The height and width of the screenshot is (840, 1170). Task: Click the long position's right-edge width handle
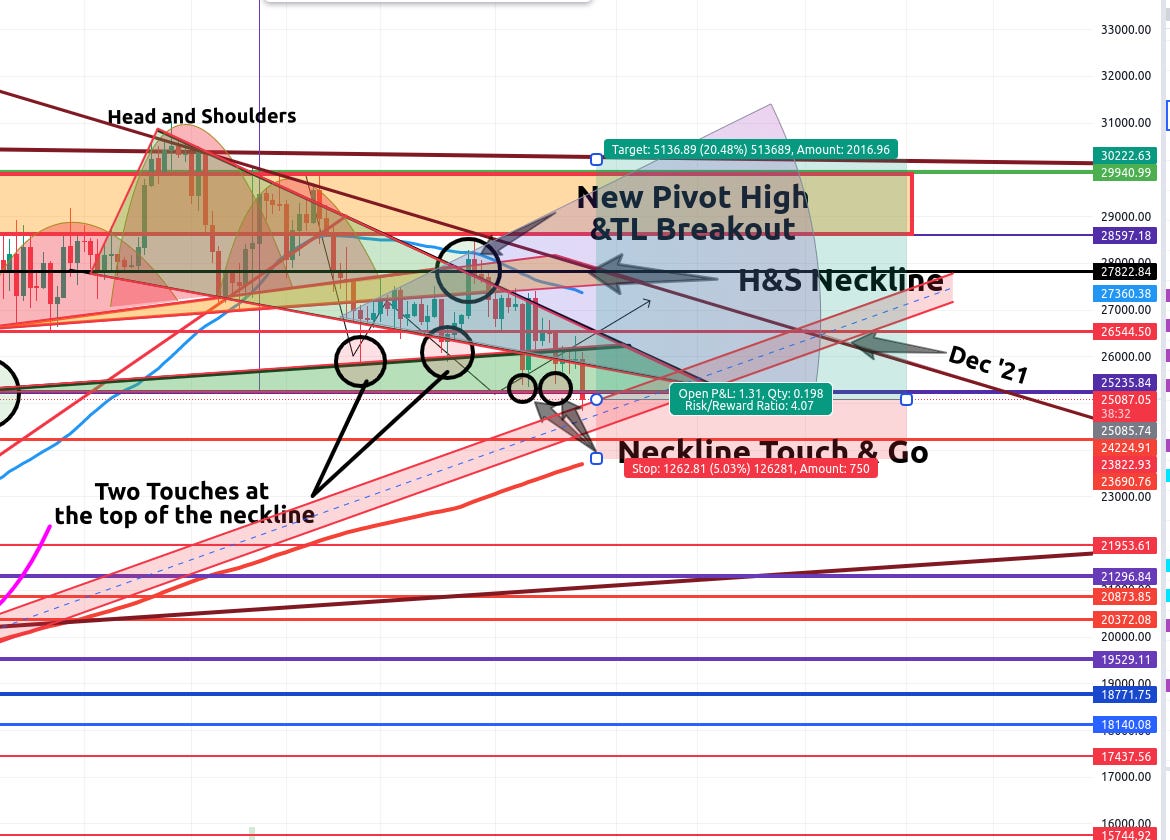[x=906, y=400]
